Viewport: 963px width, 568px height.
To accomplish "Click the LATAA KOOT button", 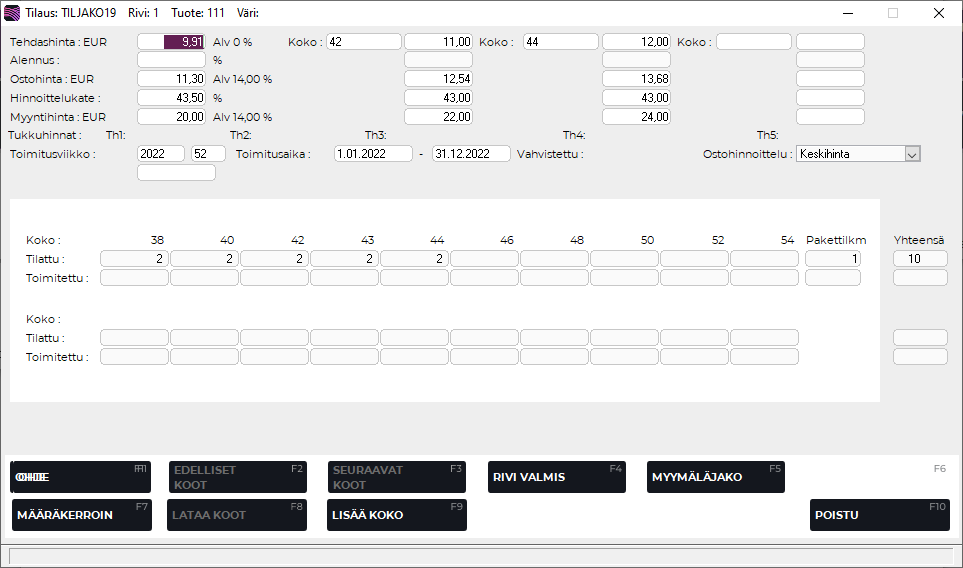I will 237,515.
